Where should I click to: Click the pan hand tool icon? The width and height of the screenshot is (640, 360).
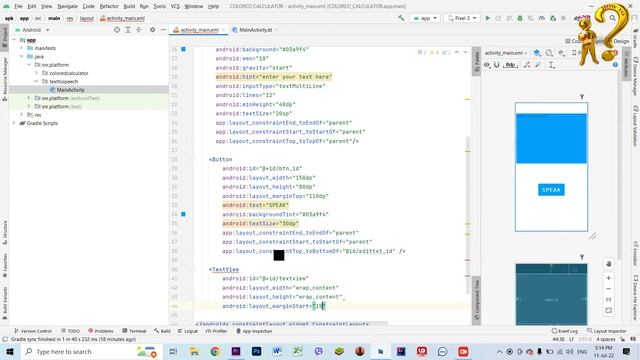(x=608, y=264)
